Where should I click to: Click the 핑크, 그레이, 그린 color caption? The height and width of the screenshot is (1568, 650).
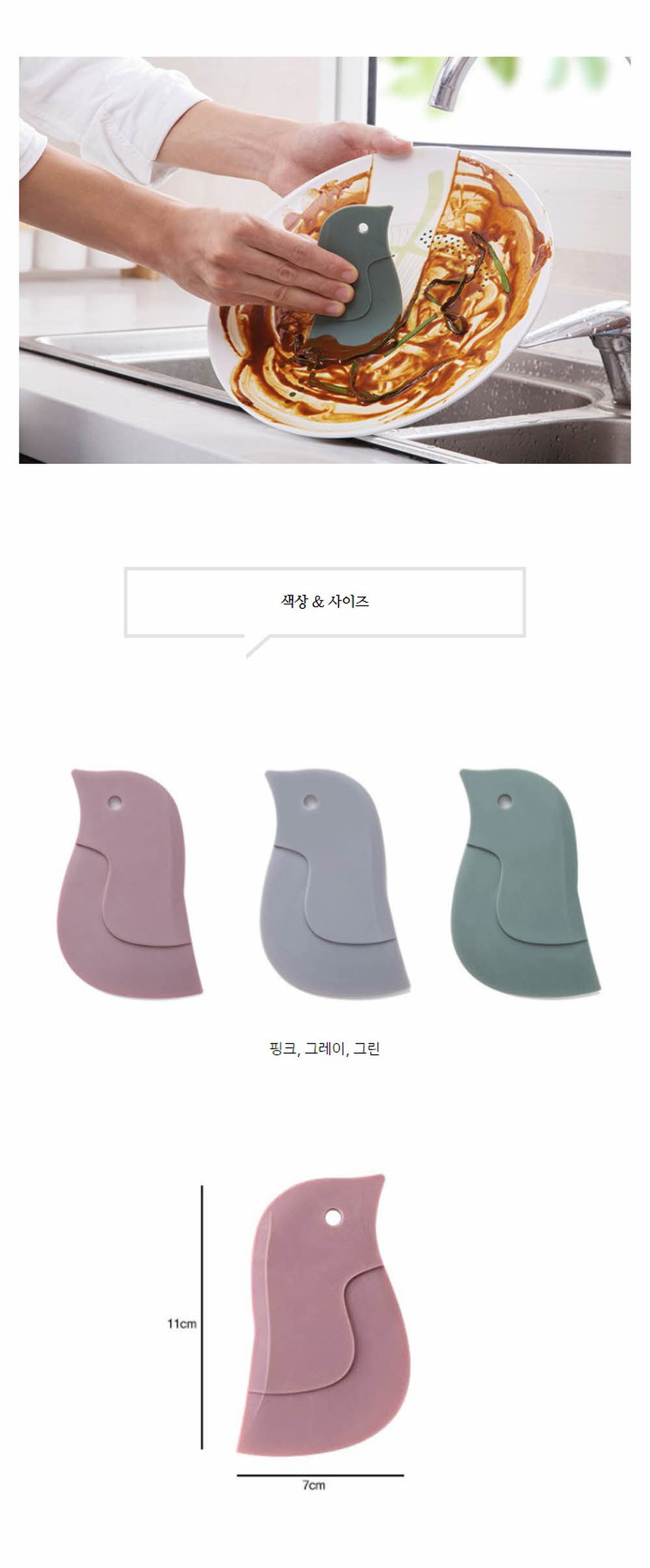click(x=324, y=1048)
